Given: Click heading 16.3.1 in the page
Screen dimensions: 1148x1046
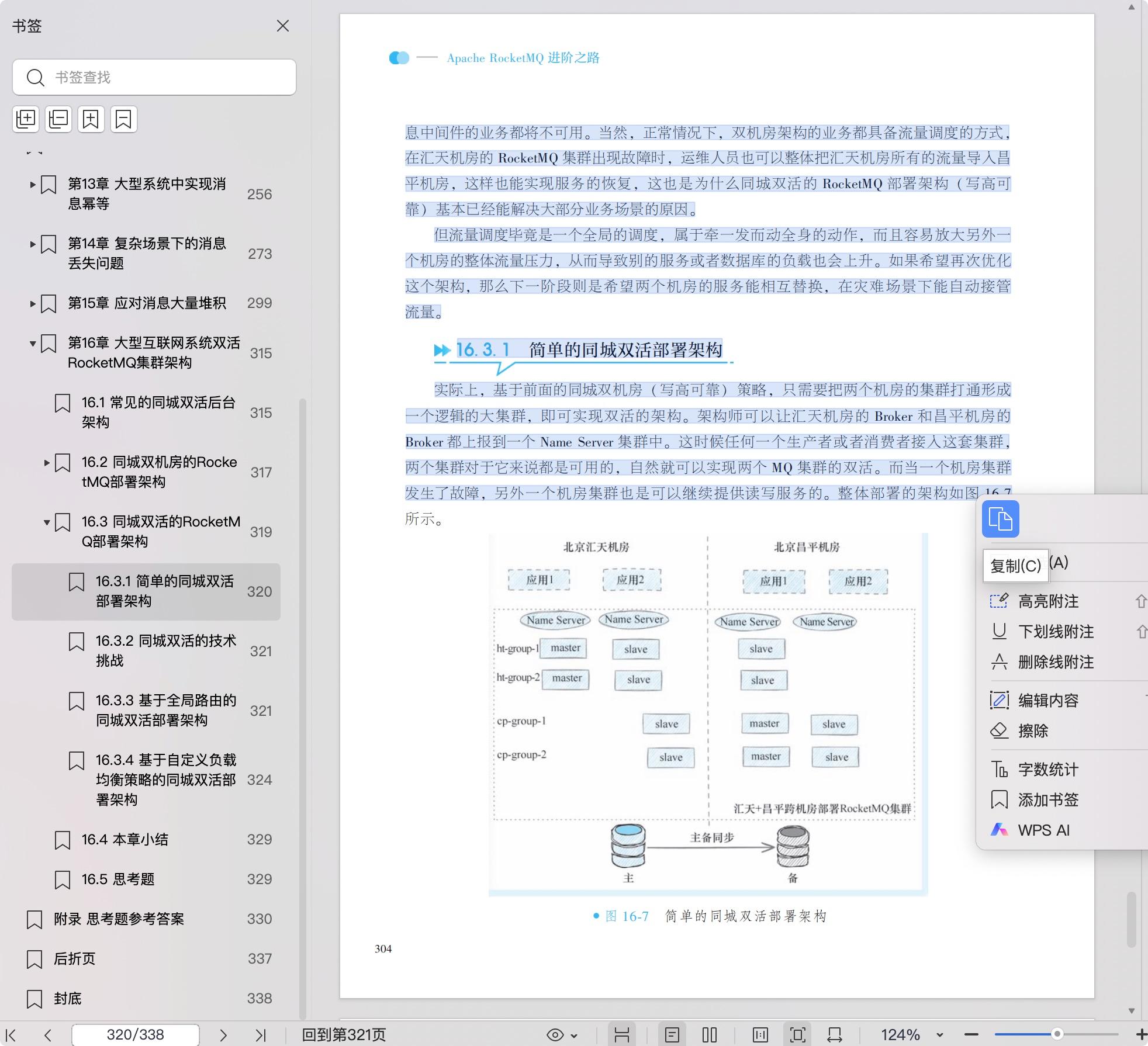Looking at the screenshot, I should pyautogui.click(x=589, y=350).
